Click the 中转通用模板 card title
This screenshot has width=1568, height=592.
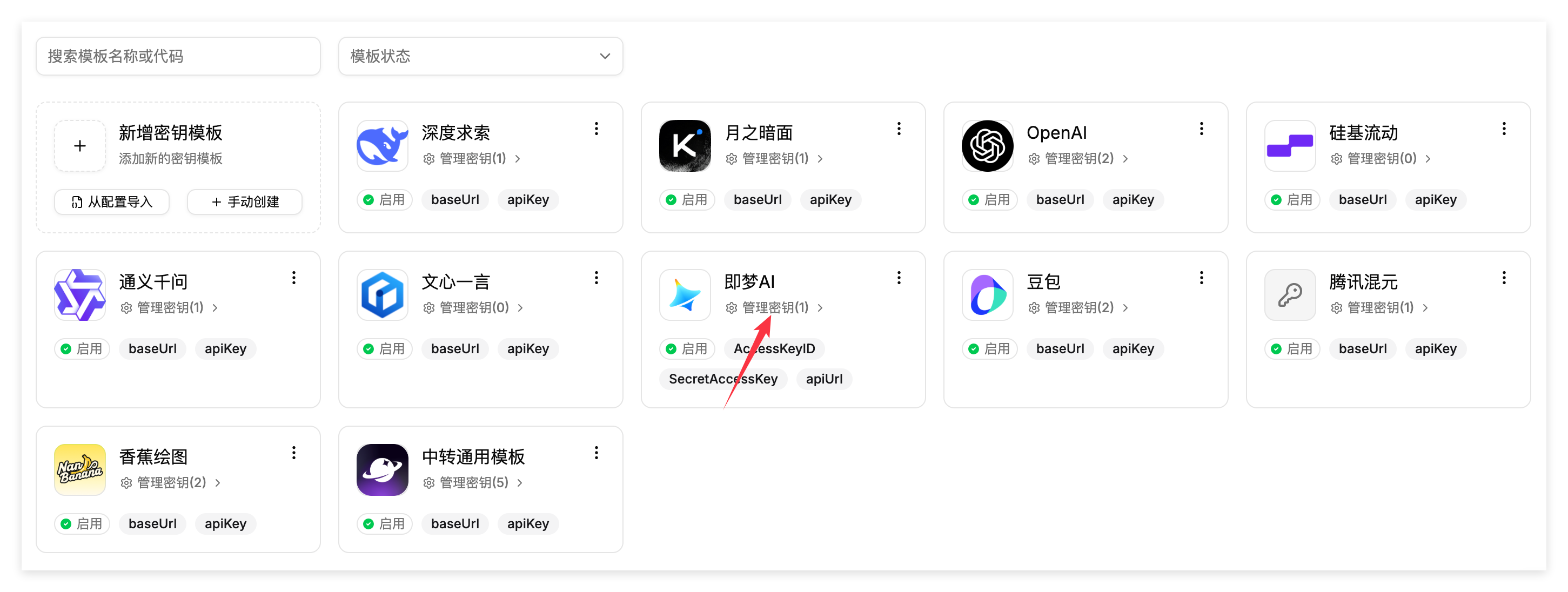click(x=473, y=457)
